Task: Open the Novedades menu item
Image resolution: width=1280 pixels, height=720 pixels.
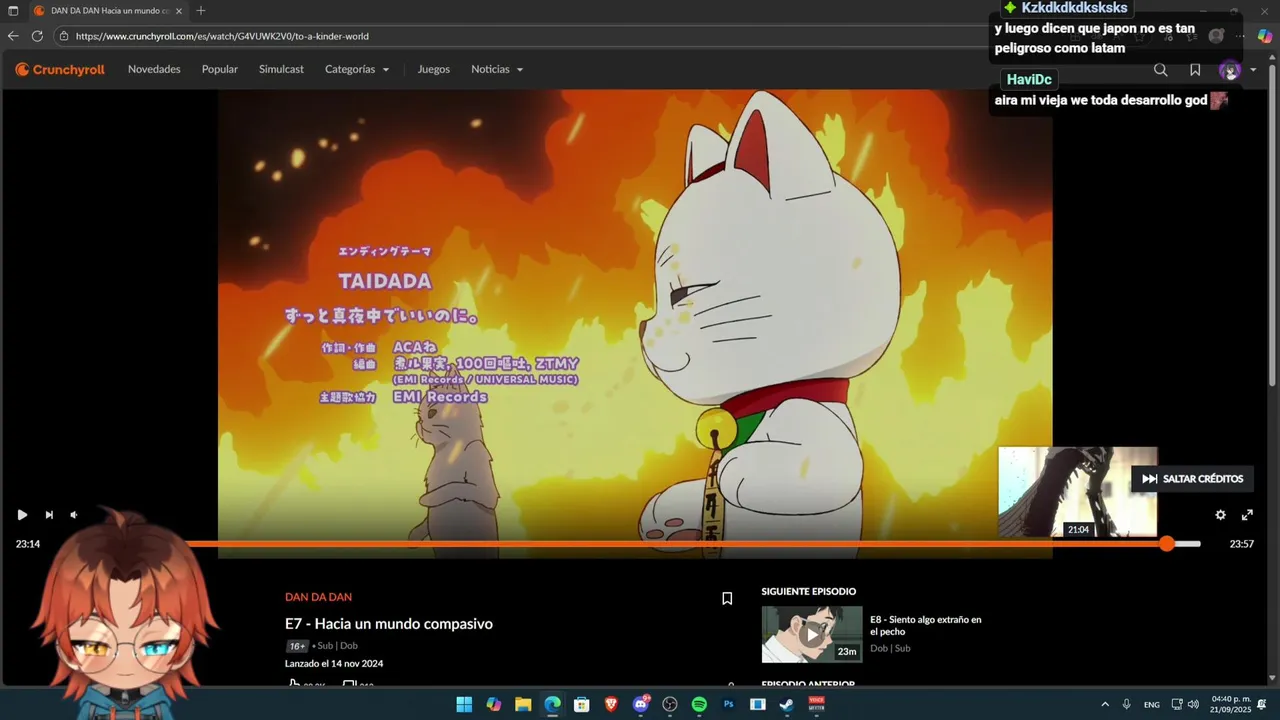Action: click(x=154, y=69)
